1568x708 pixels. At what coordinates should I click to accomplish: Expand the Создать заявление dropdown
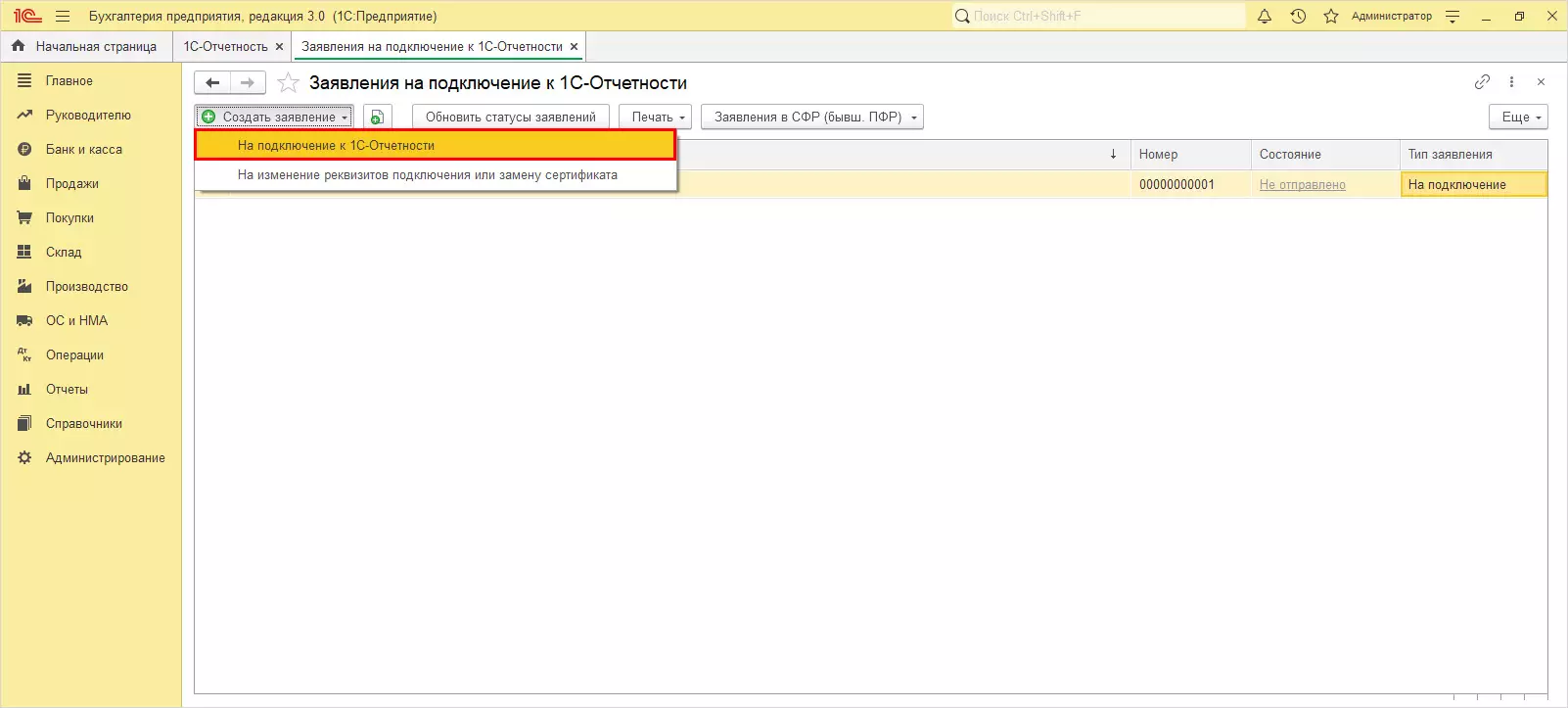point(274,117)
